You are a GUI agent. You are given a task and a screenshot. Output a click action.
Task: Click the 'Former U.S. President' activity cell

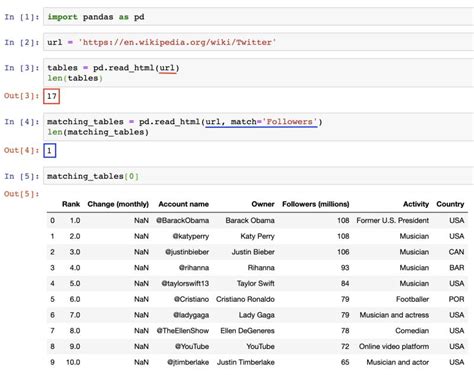393,220
